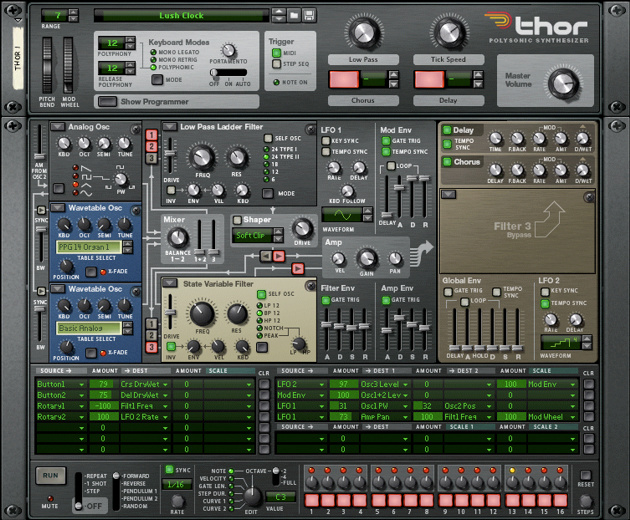Click the Tick Speed red button
Image resolution: width=630 pixels, height=520 pixels.
429,79
